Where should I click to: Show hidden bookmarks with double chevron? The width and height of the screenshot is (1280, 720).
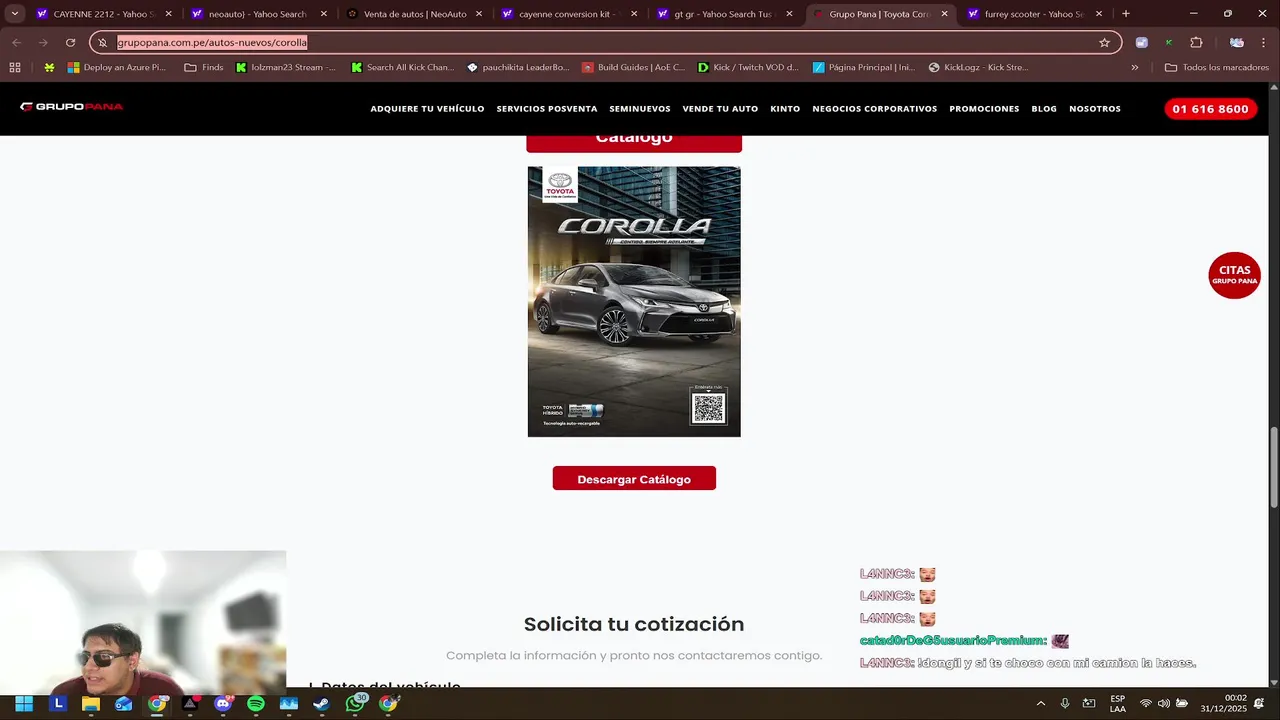pyautogui.click(x=1135, y=68)
